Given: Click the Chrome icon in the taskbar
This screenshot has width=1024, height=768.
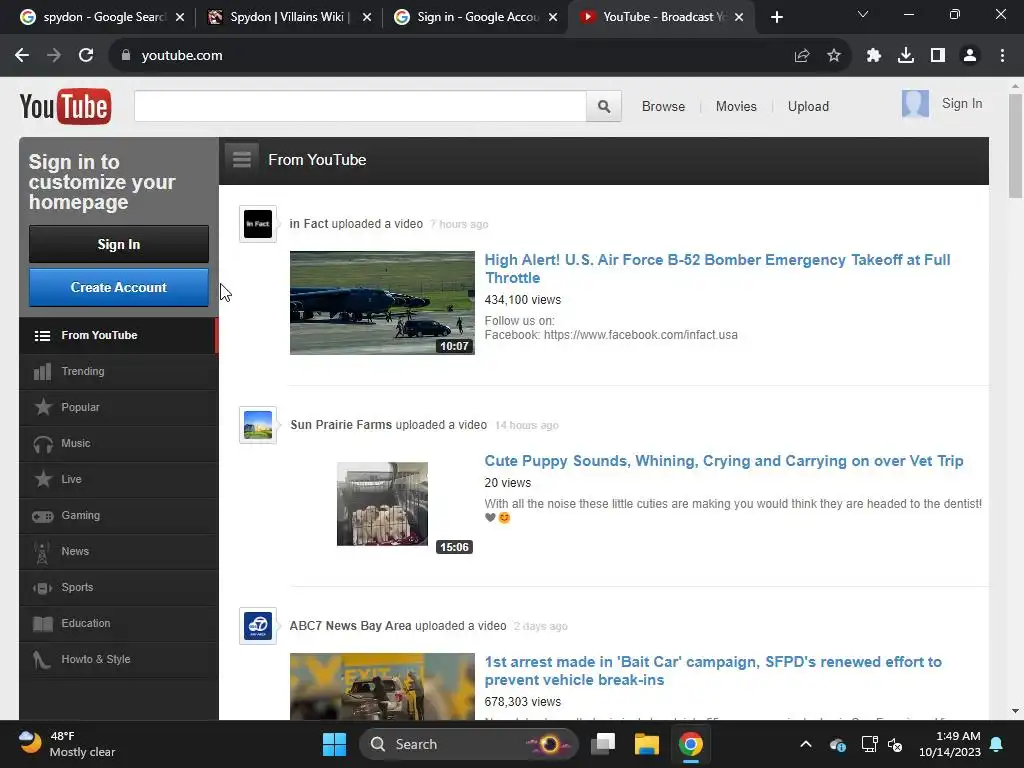Looking at the screenshot, I should point(690,744).
